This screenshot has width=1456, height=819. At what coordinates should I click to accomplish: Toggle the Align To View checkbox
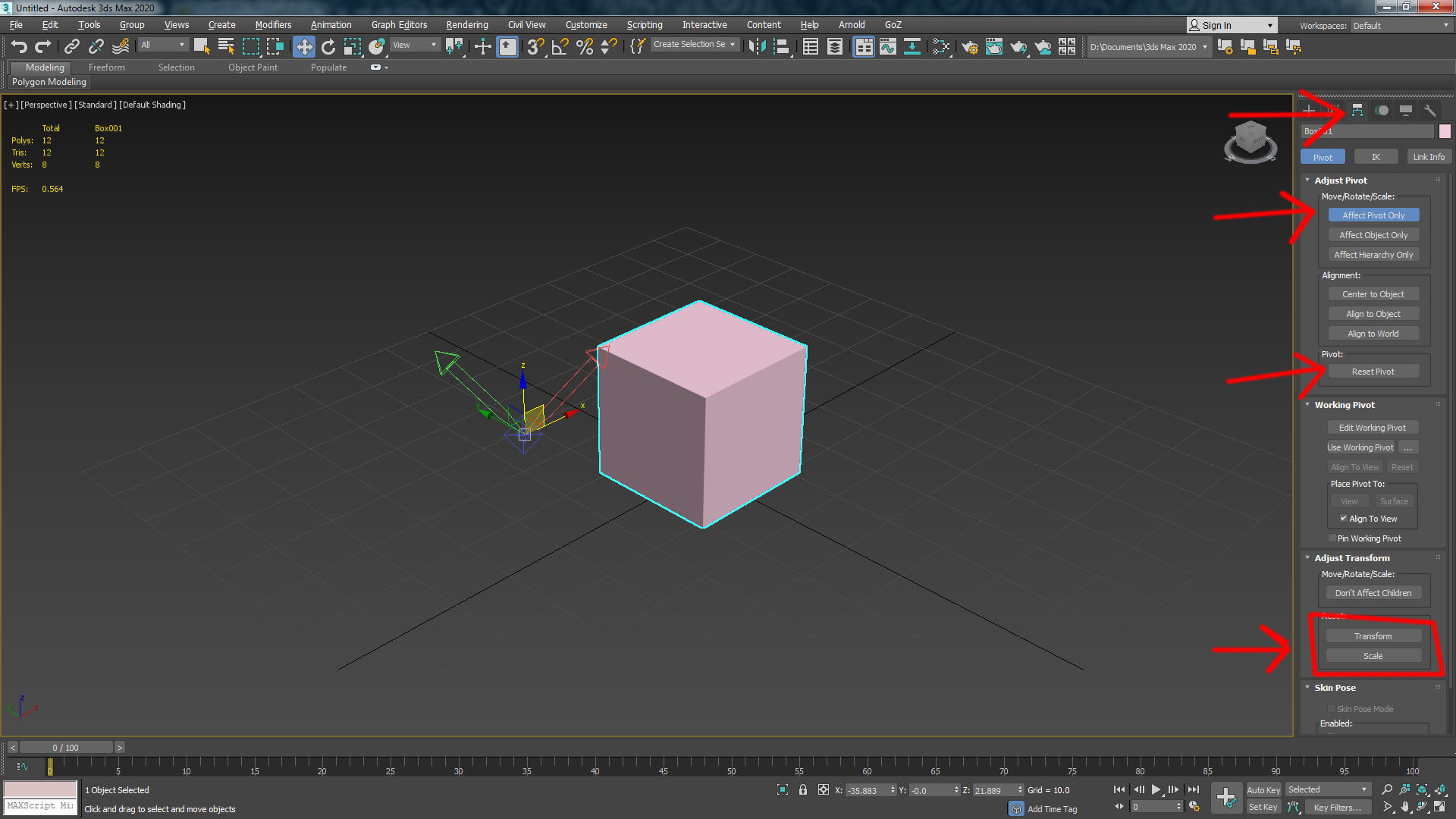pos(1343,519)
